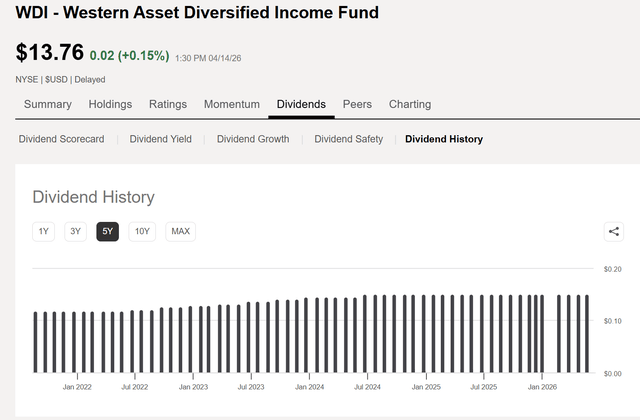Image resolution: width=640 pixels, height=420 pixels.
Task: Click the $0.00 y-axis label
Action: pyautogui.click(x=613, y=374)
